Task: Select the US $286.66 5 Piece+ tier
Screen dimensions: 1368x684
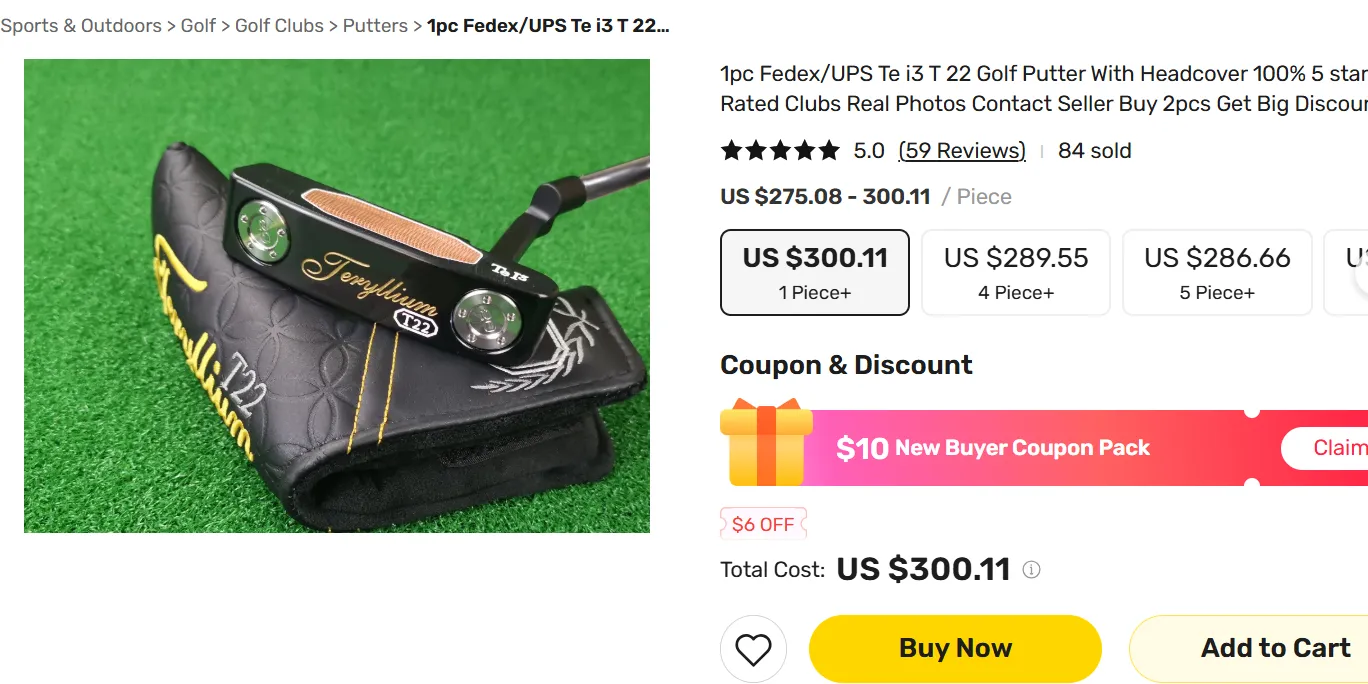Action: pos(1217,272)
